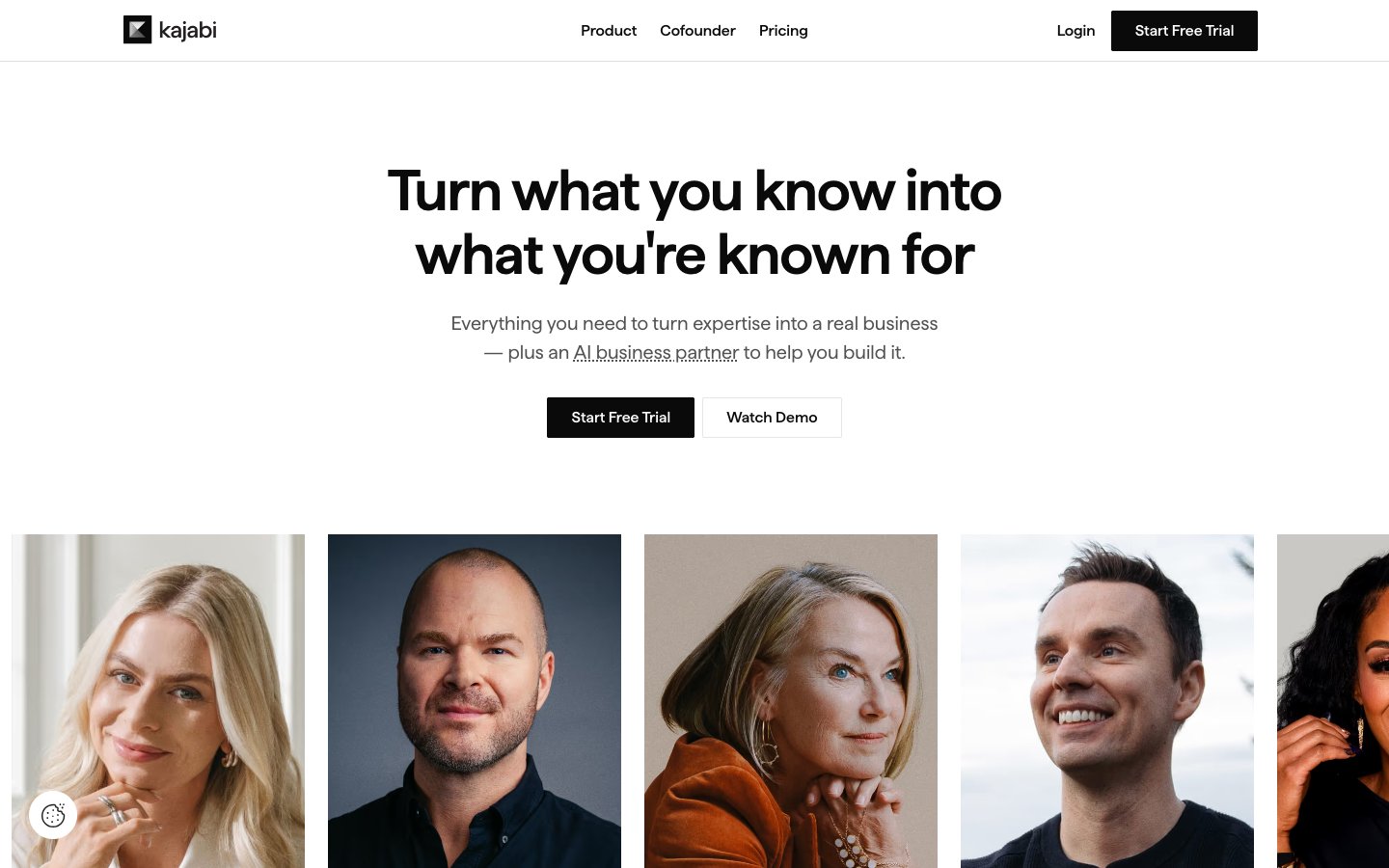This screenshot has height=868, width=1389.
Task: Select the woman in orange jacket portrait
Action: 791,701
